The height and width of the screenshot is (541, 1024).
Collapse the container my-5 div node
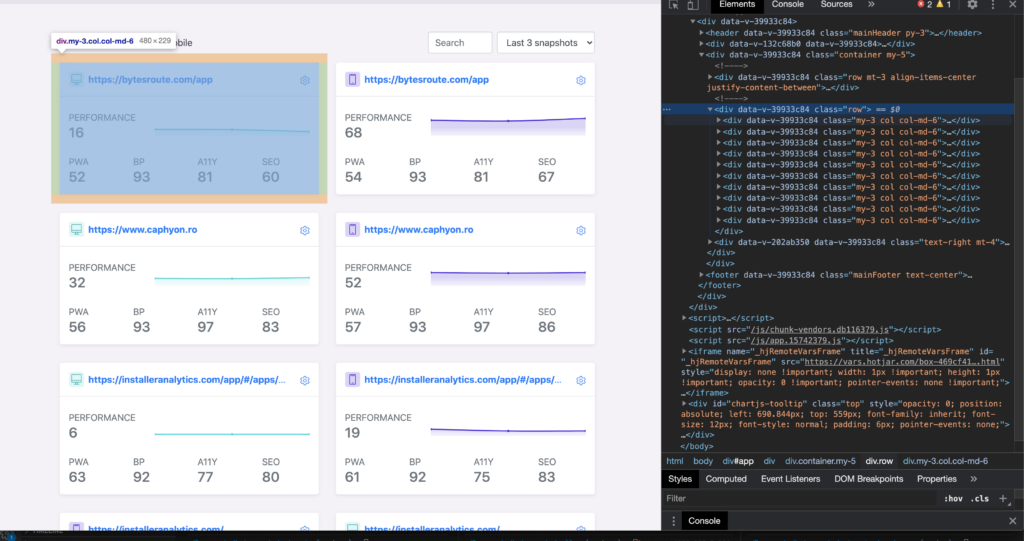click(x=701, y=55)
